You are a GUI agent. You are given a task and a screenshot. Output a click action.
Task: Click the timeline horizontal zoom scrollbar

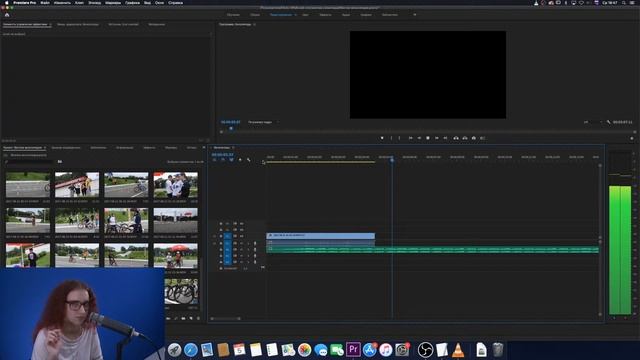tap(225, 318)
